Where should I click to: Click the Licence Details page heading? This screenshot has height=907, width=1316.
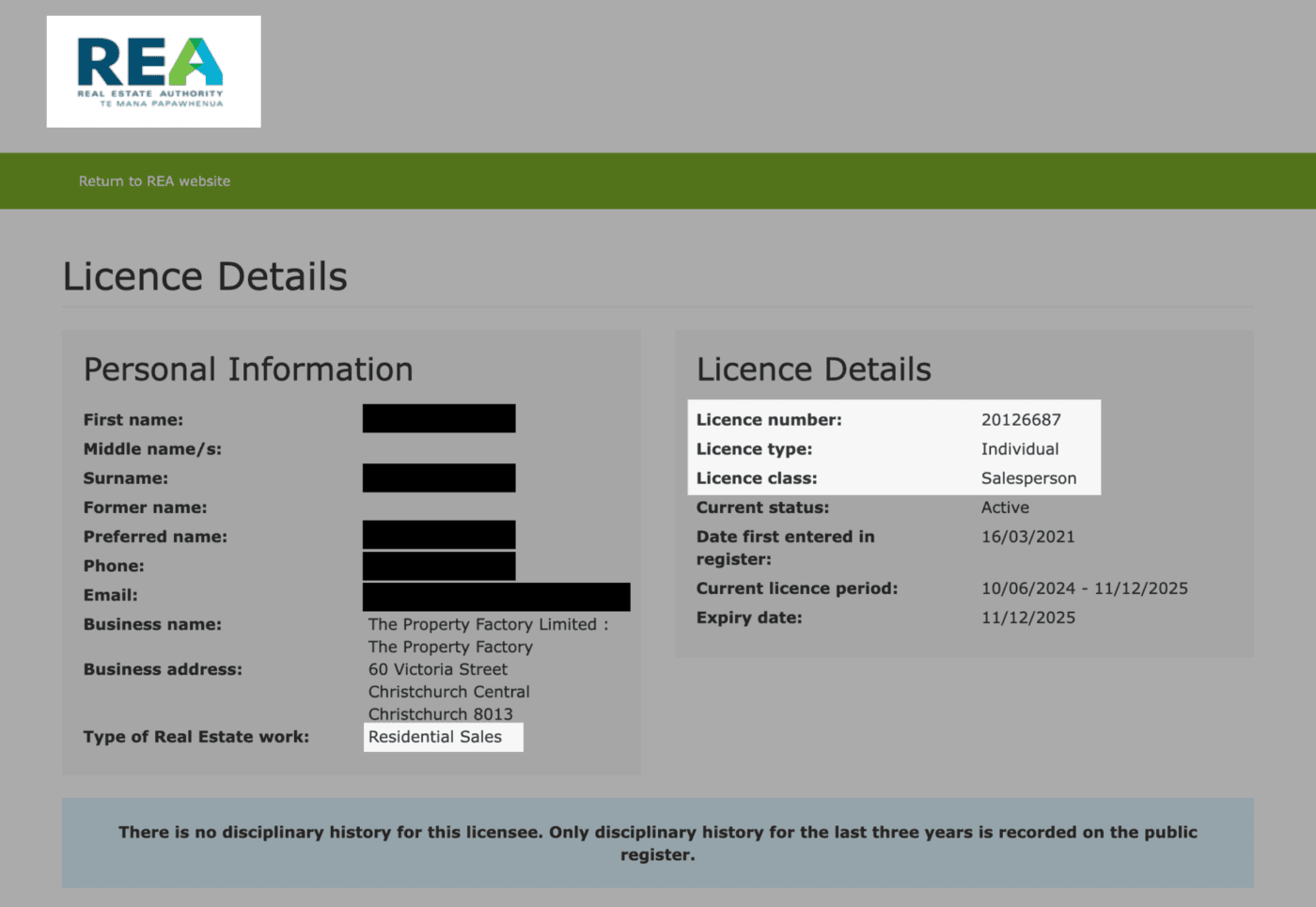[204, 275]
